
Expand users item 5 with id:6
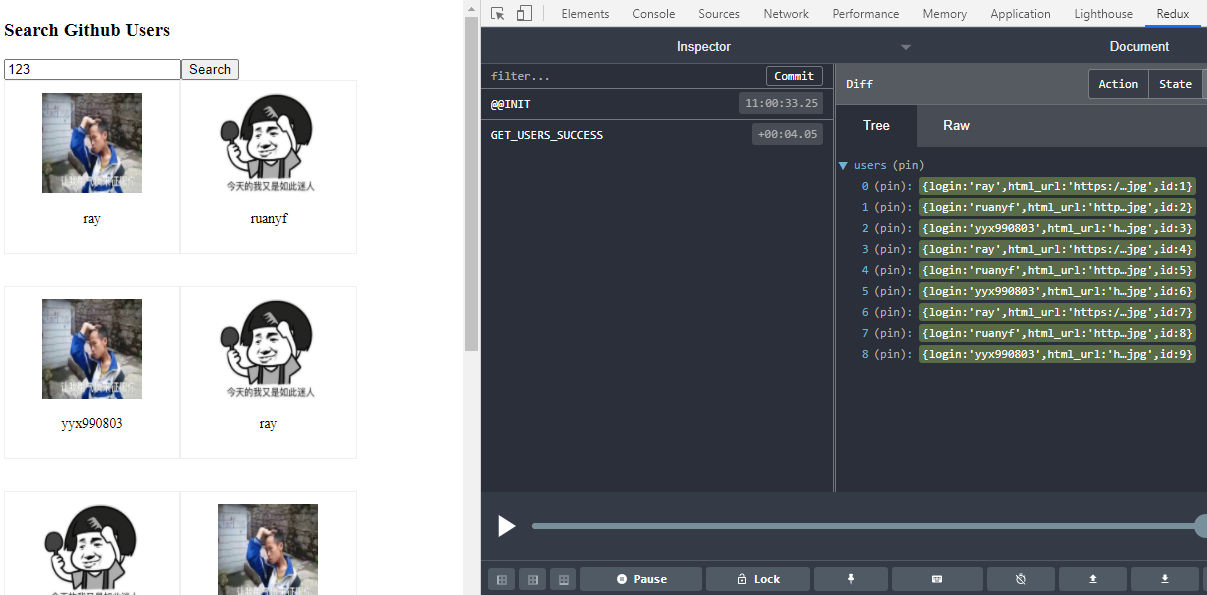tap(1057, 291)
